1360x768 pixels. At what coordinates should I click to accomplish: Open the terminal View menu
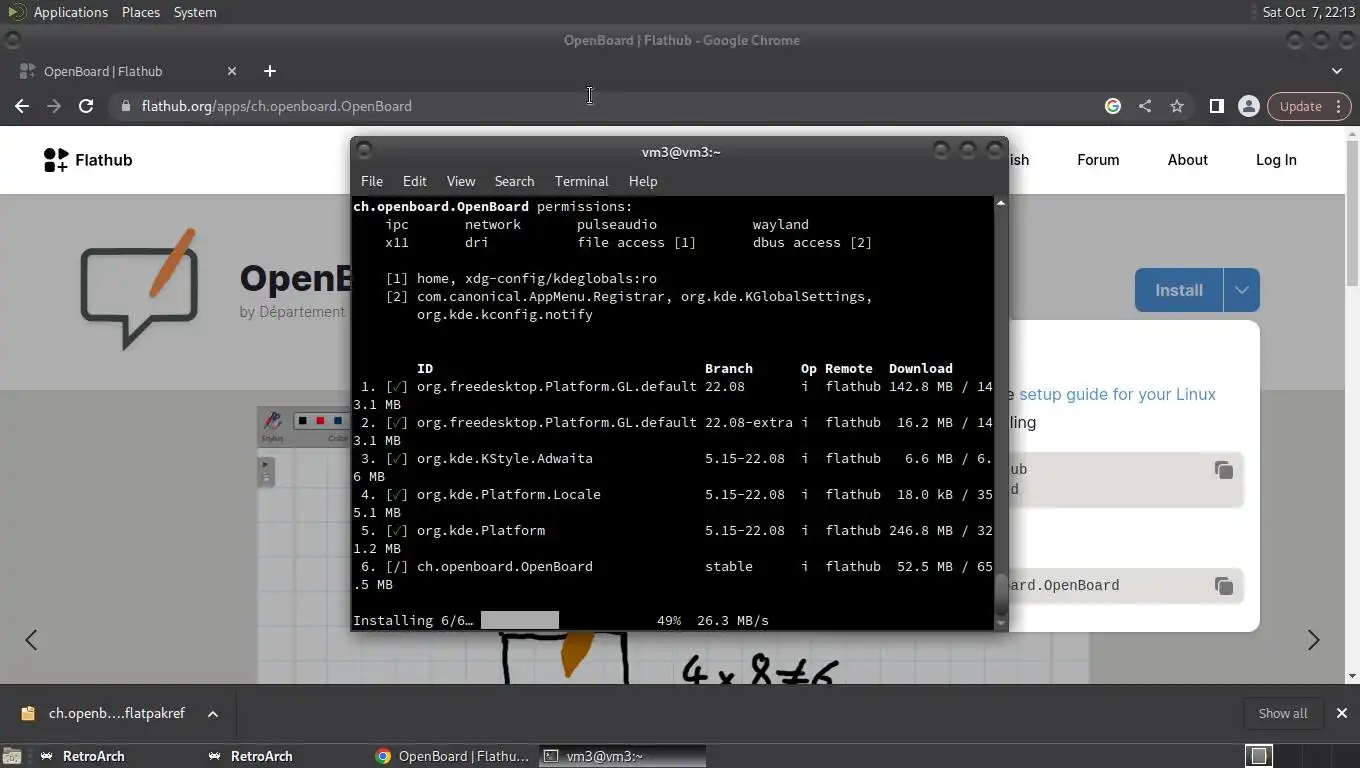pyautogui.click(x=461, y=181)
